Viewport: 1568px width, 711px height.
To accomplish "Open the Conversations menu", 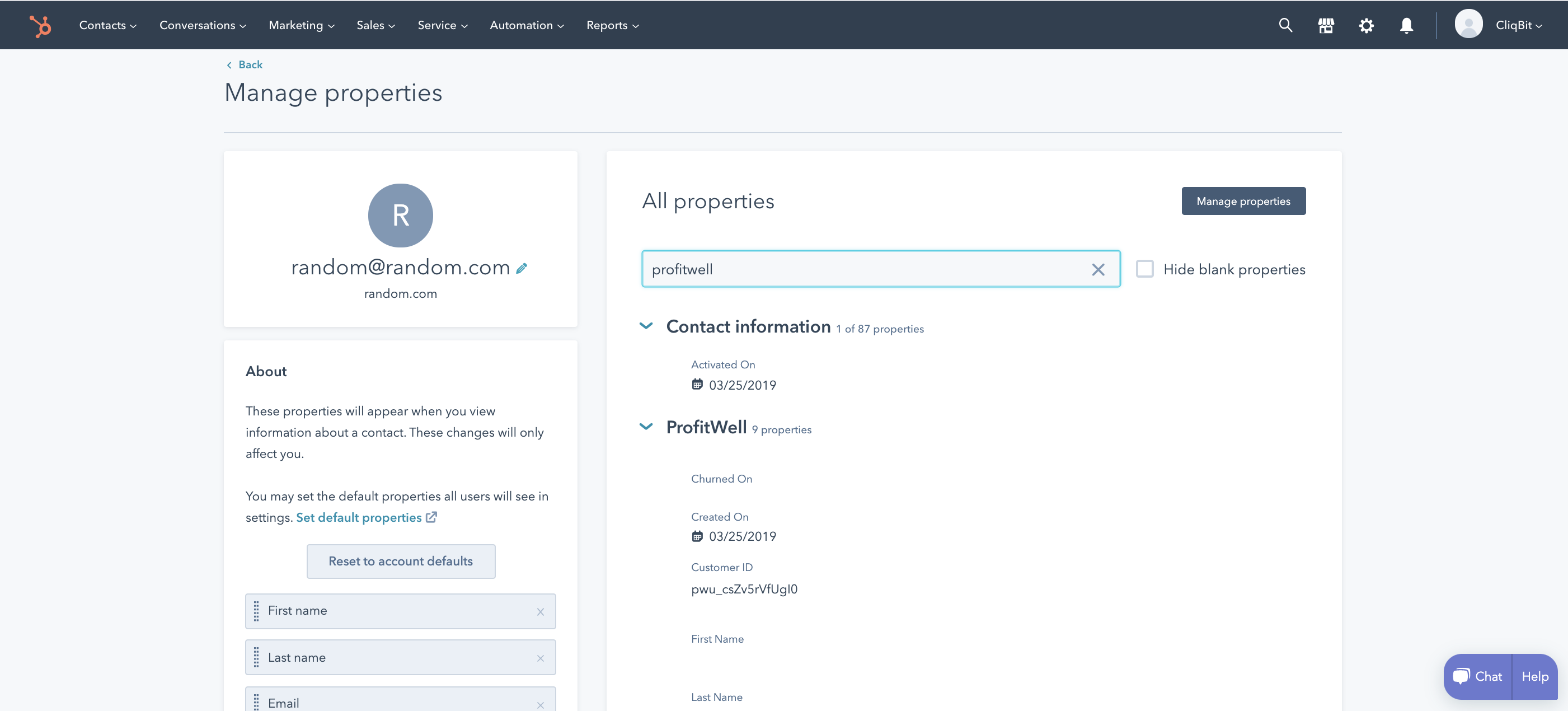I will tap(203, 26).
